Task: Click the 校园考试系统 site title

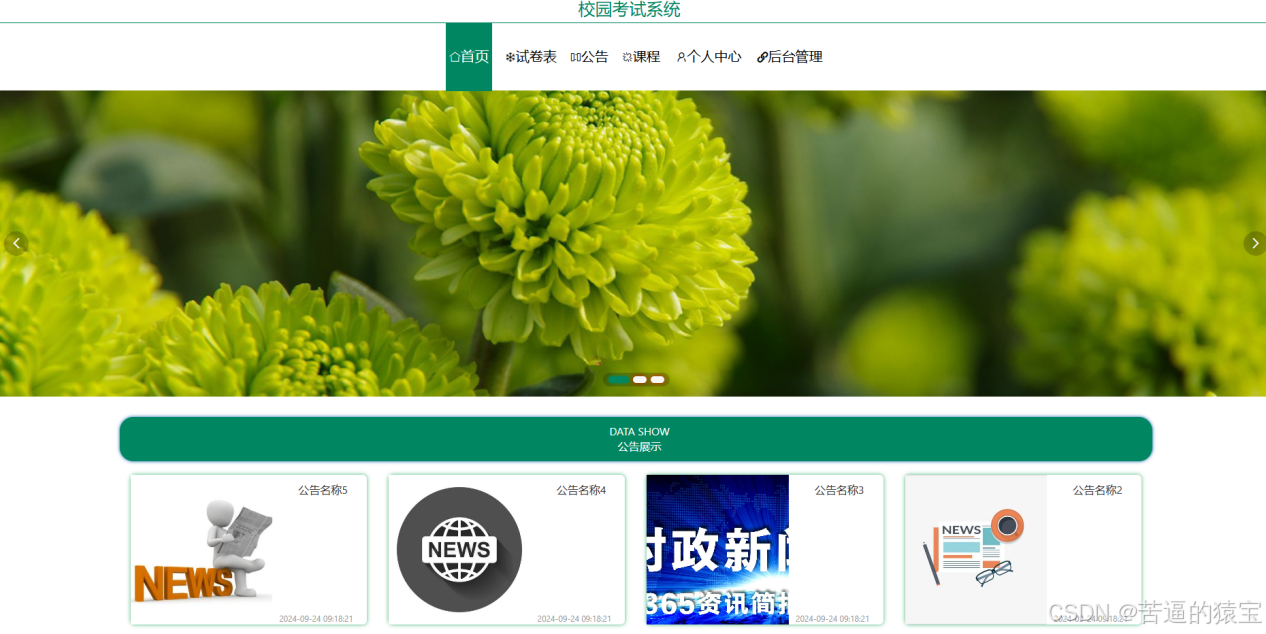Action: pyautogui.click(x=629, y=10)
